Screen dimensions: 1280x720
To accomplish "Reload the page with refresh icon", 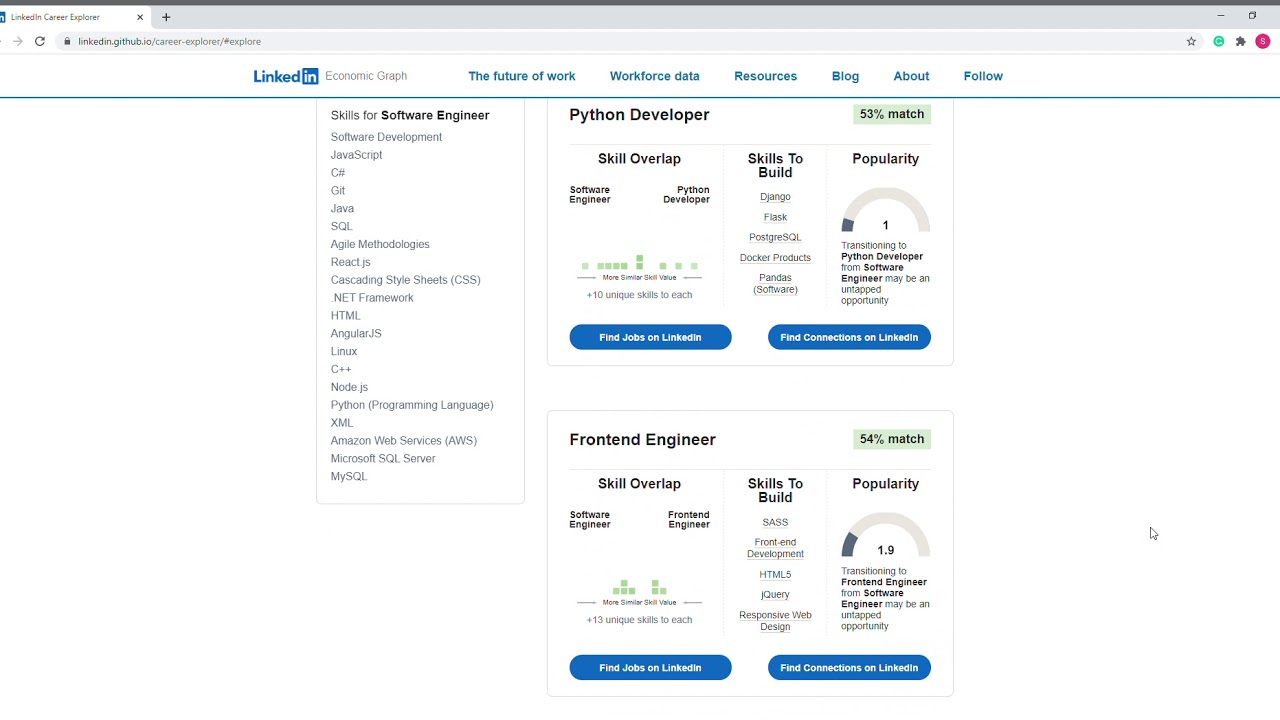I will pyautogui.click(x=40, y=41).
